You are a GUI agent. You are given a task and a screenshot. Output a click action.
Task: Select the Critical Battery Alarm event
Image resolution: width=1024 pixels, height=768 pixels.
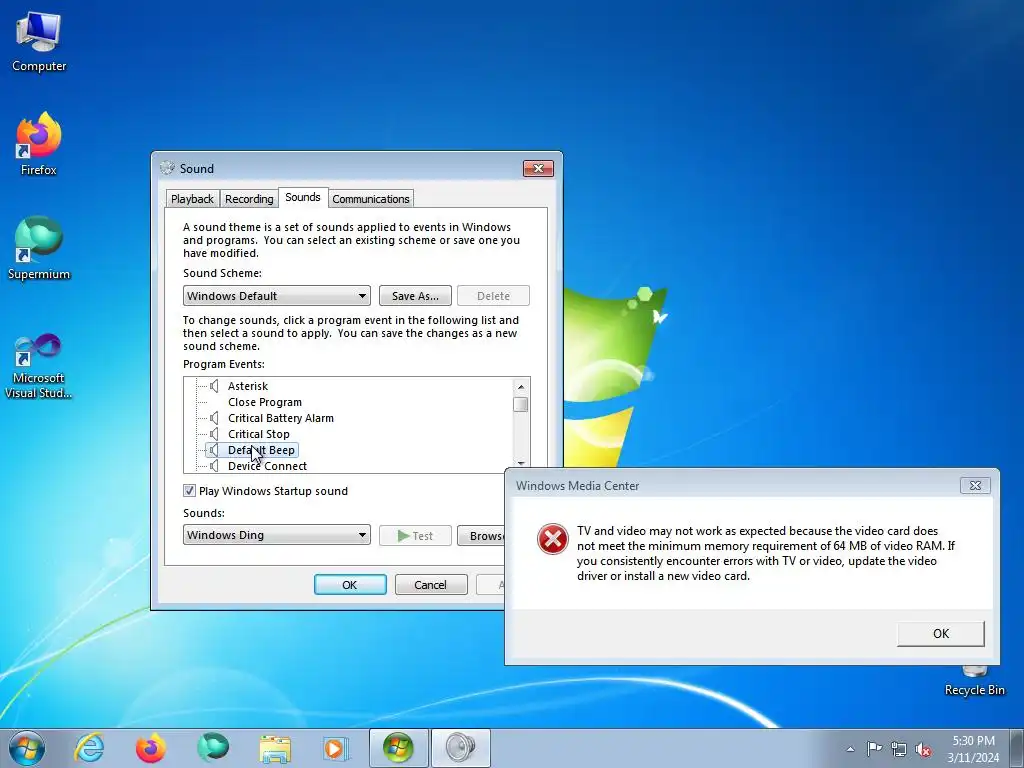coord(281,418)
